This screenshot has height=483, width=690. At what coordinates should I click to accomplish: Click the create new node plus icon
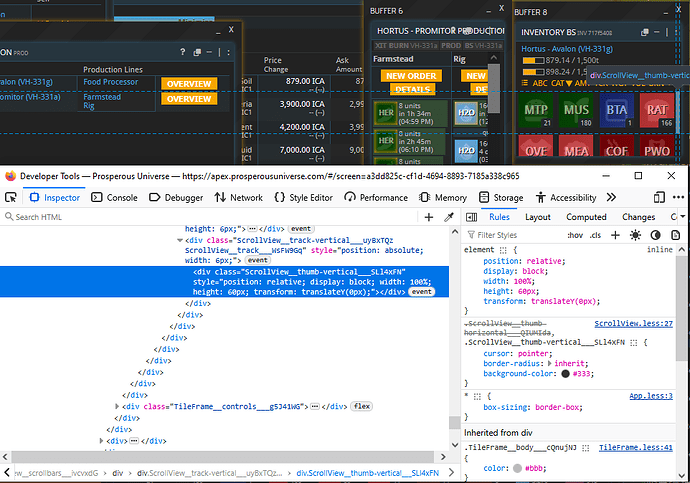[x=429, y=217]
